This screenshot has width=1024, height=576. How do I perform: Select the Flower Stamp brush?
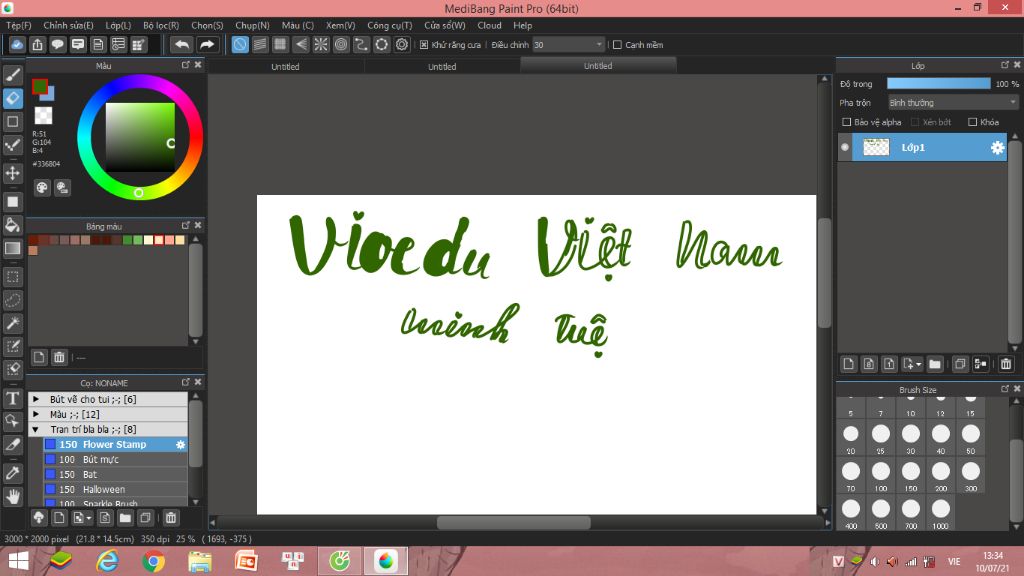click(115, 444)
